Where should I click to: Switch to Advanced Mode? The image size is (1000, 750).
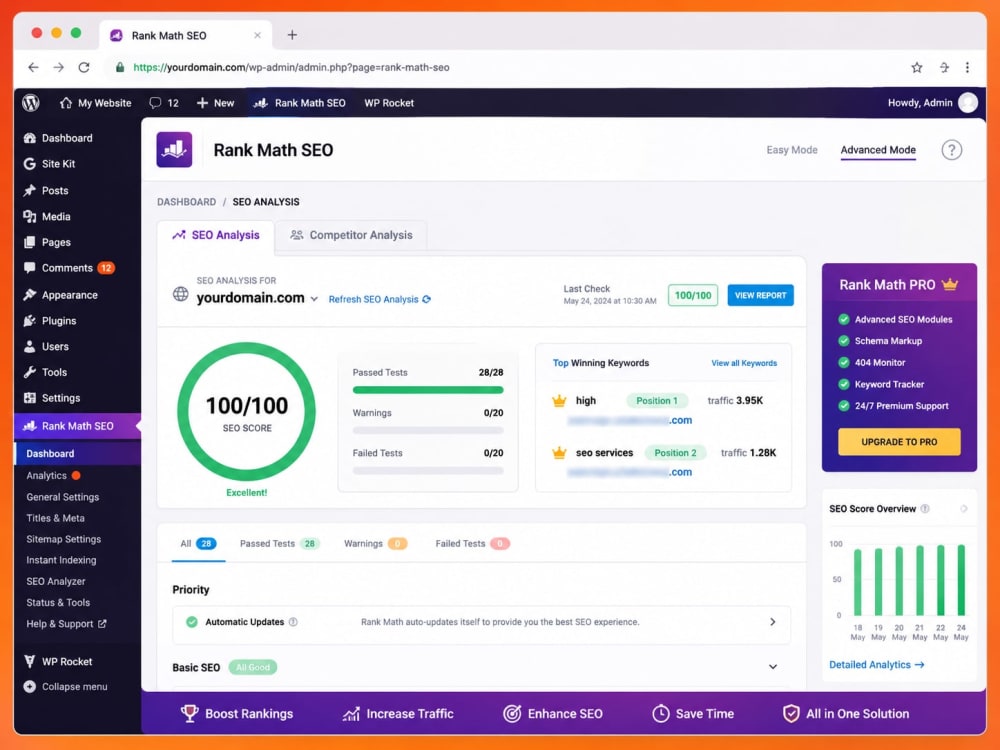coord(878,150)
